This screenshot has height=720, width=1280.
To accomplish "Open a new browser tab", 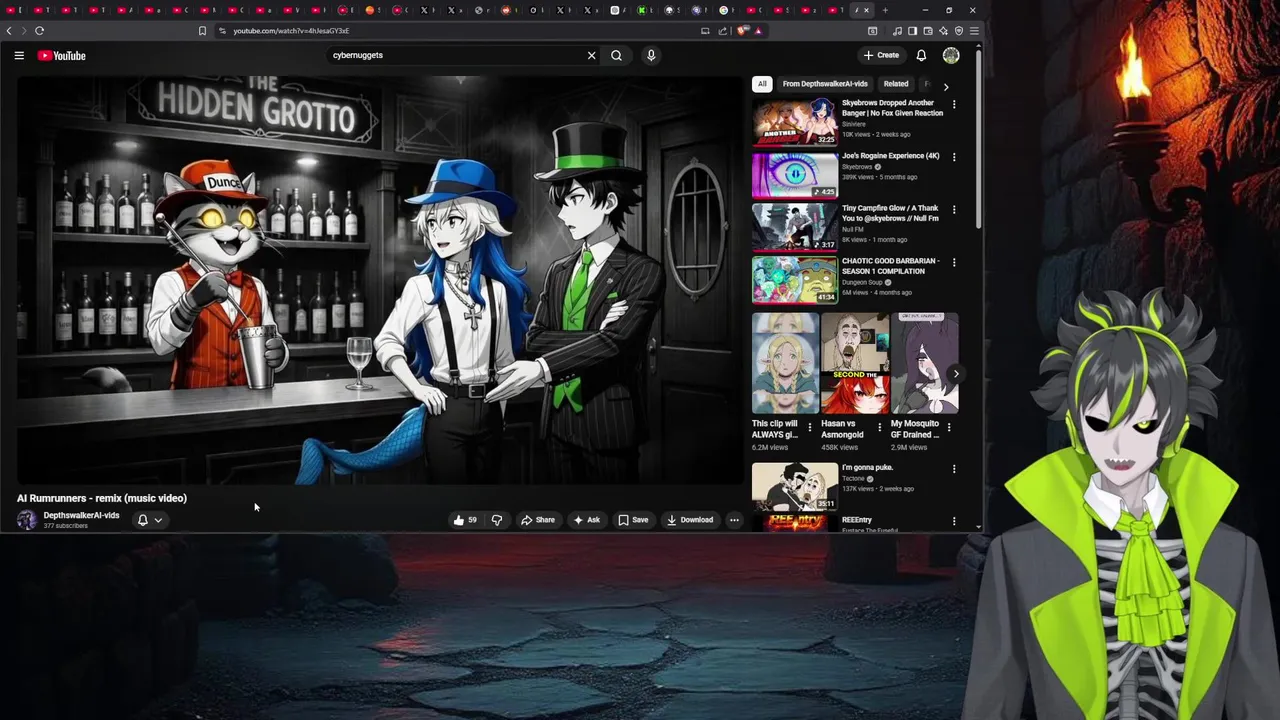I will click(885, 10).
